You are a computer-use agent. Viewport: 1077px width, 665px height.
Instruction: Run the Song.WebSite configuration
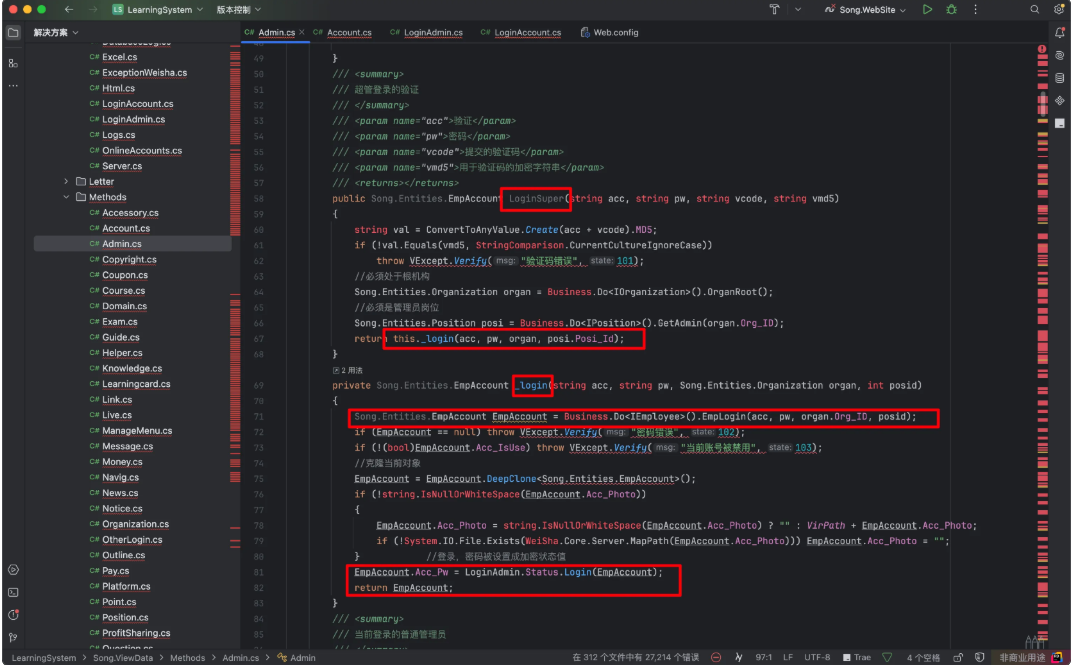point(928,9)
